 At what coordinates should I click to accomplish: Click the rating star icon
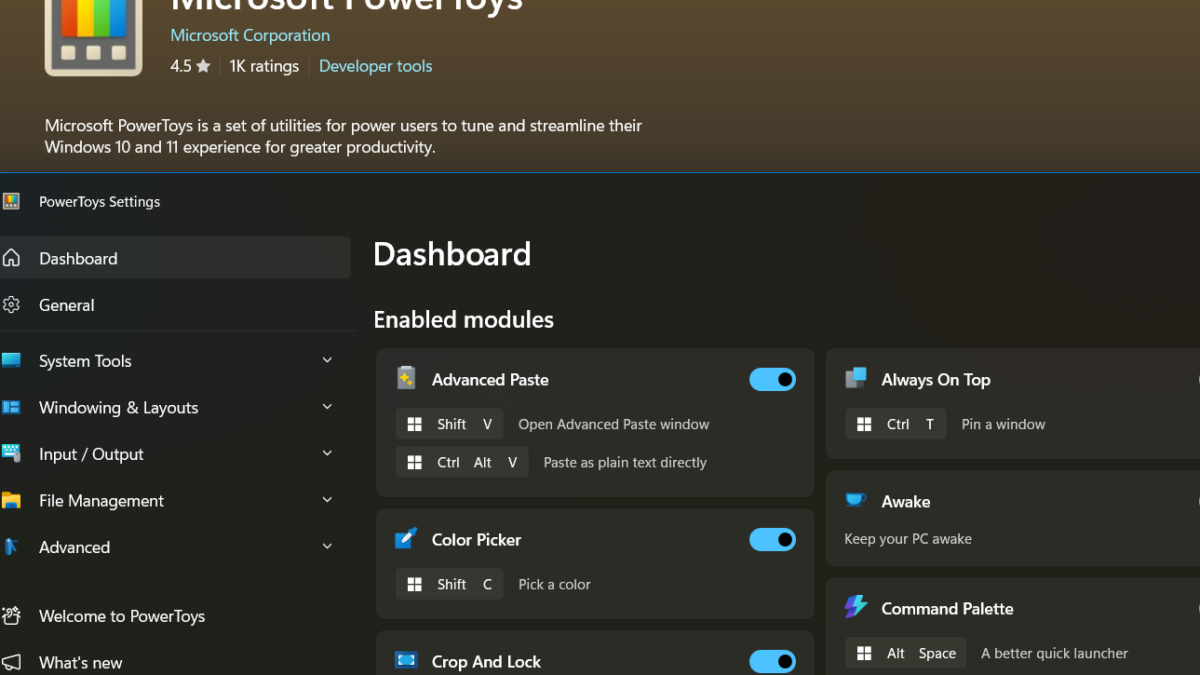(203, 66)
